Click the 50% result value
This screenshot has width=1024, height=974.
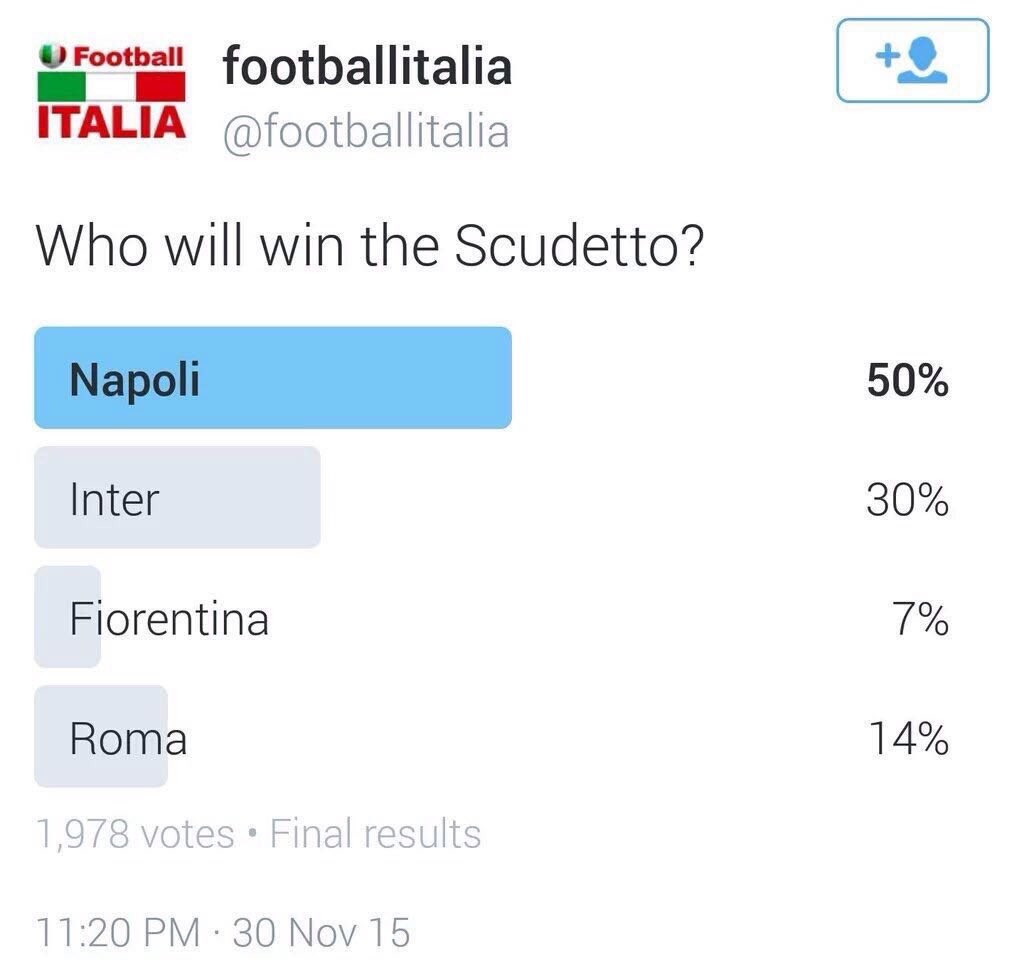(x=907, y=380)
